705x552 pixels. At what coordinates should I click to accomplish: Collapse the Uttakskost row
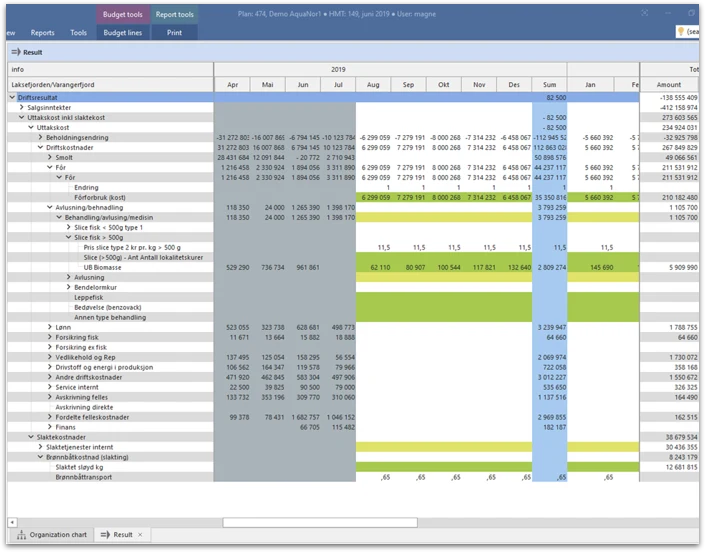pos(31,127)
